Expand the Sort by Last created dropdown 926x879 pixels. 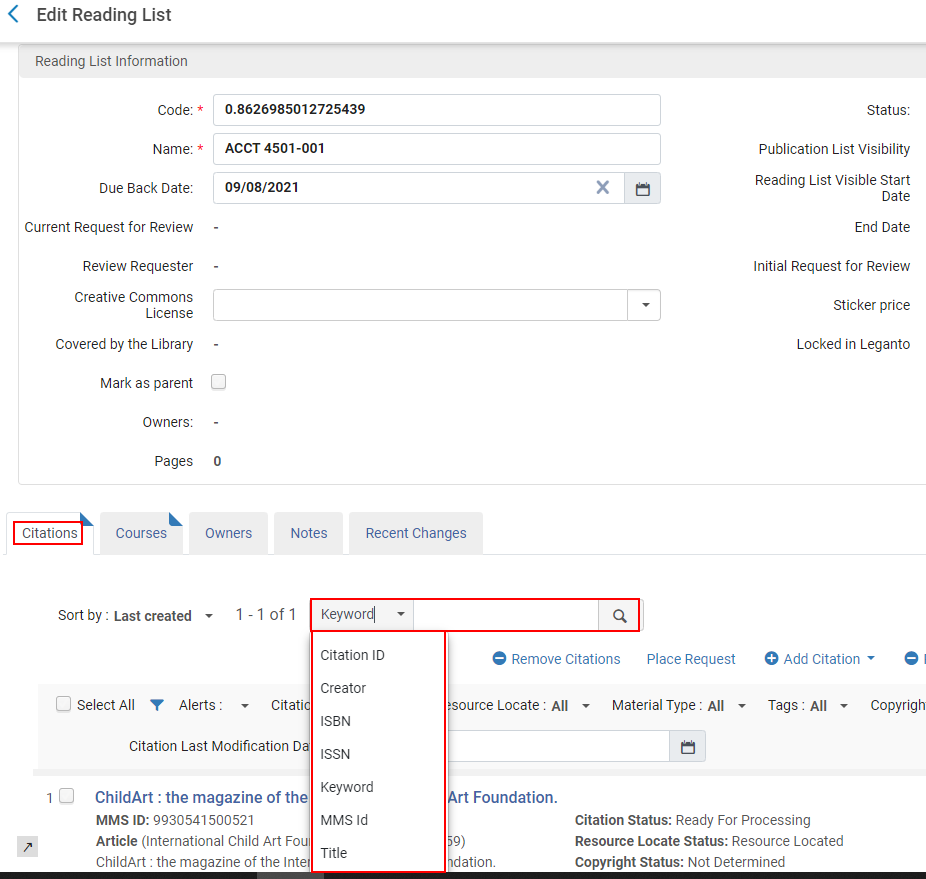(x=208, y=616)
